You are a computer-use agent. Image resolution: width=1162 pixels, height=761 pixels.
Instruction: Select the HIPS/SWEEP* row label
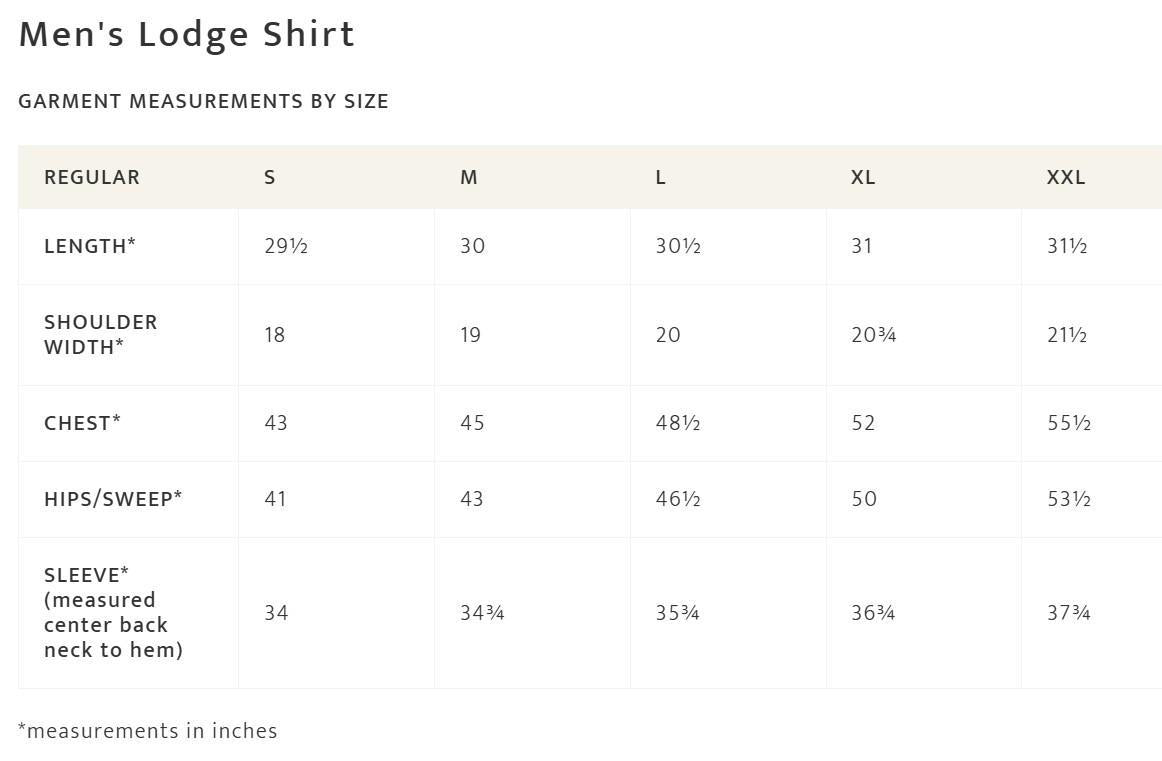pos(113,499)
